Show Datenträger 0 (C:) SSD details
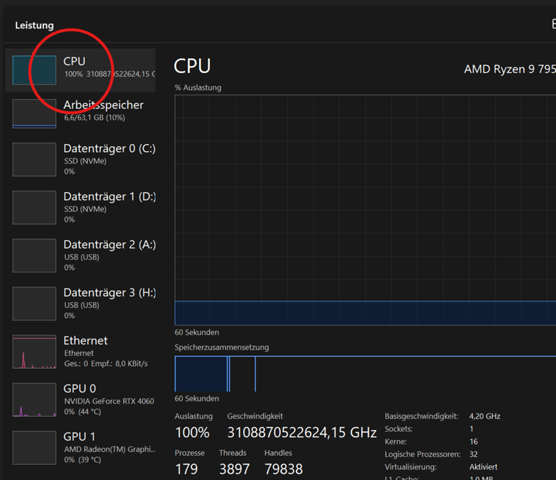 click(x=80, y=159)
